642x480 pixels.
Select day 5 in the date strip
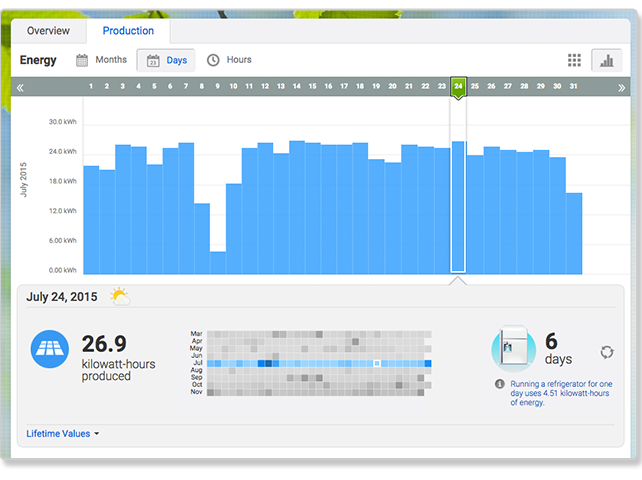[154, 86]
